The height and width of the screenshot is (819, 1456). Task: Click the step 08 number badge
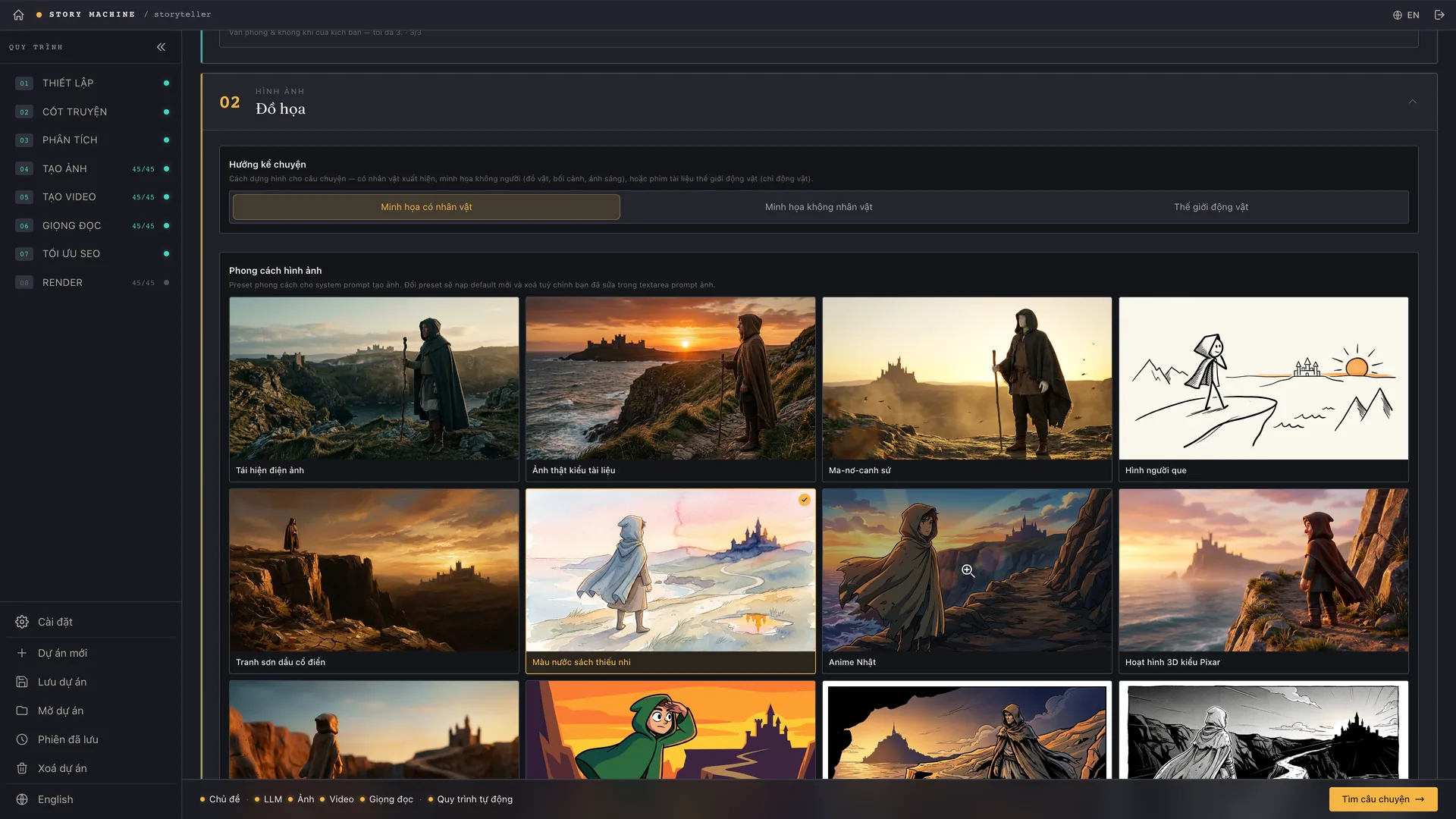coord(24,283)
